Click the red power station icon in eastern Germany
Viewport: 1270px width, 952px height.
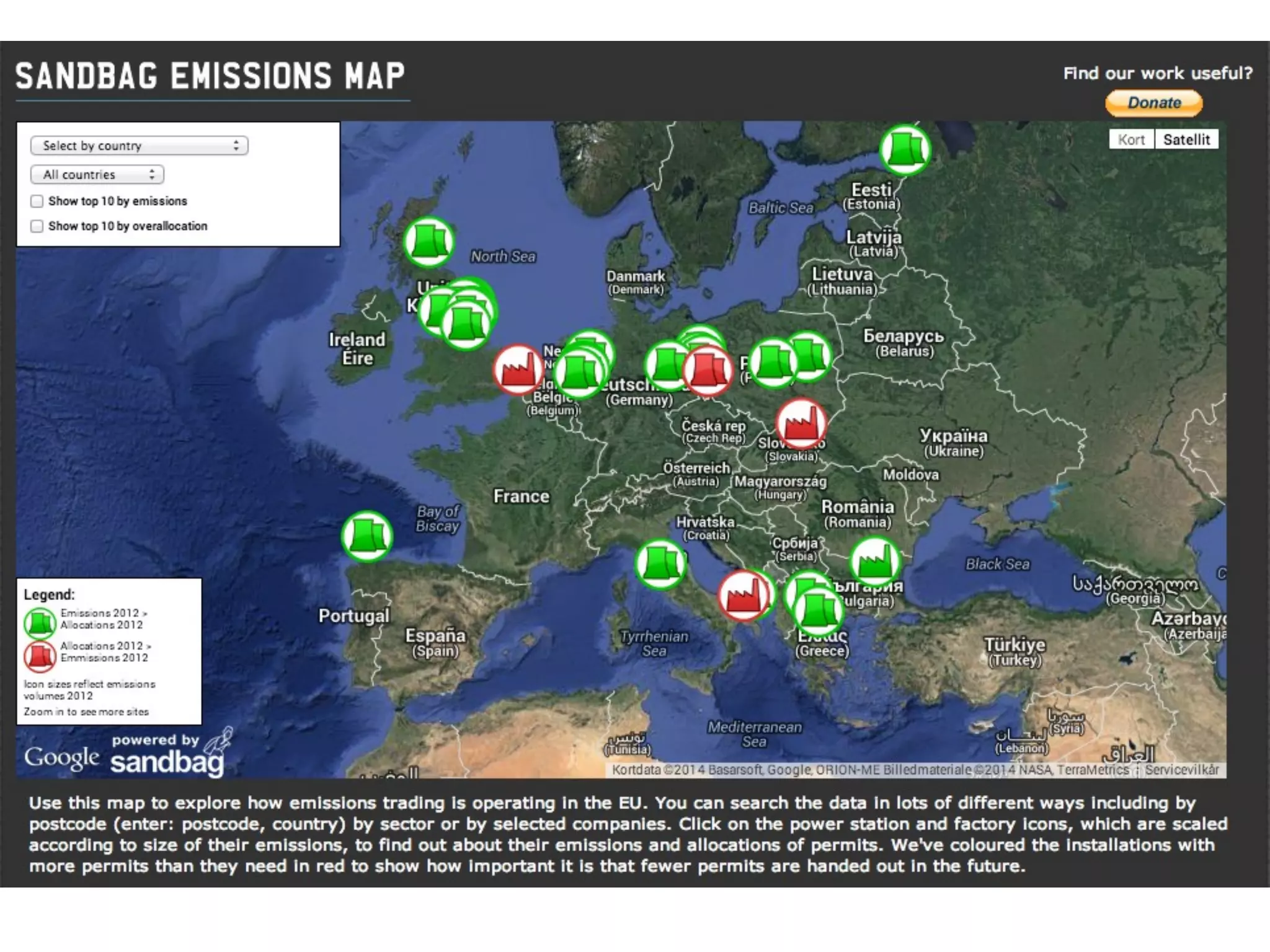(x=708, y=371)
